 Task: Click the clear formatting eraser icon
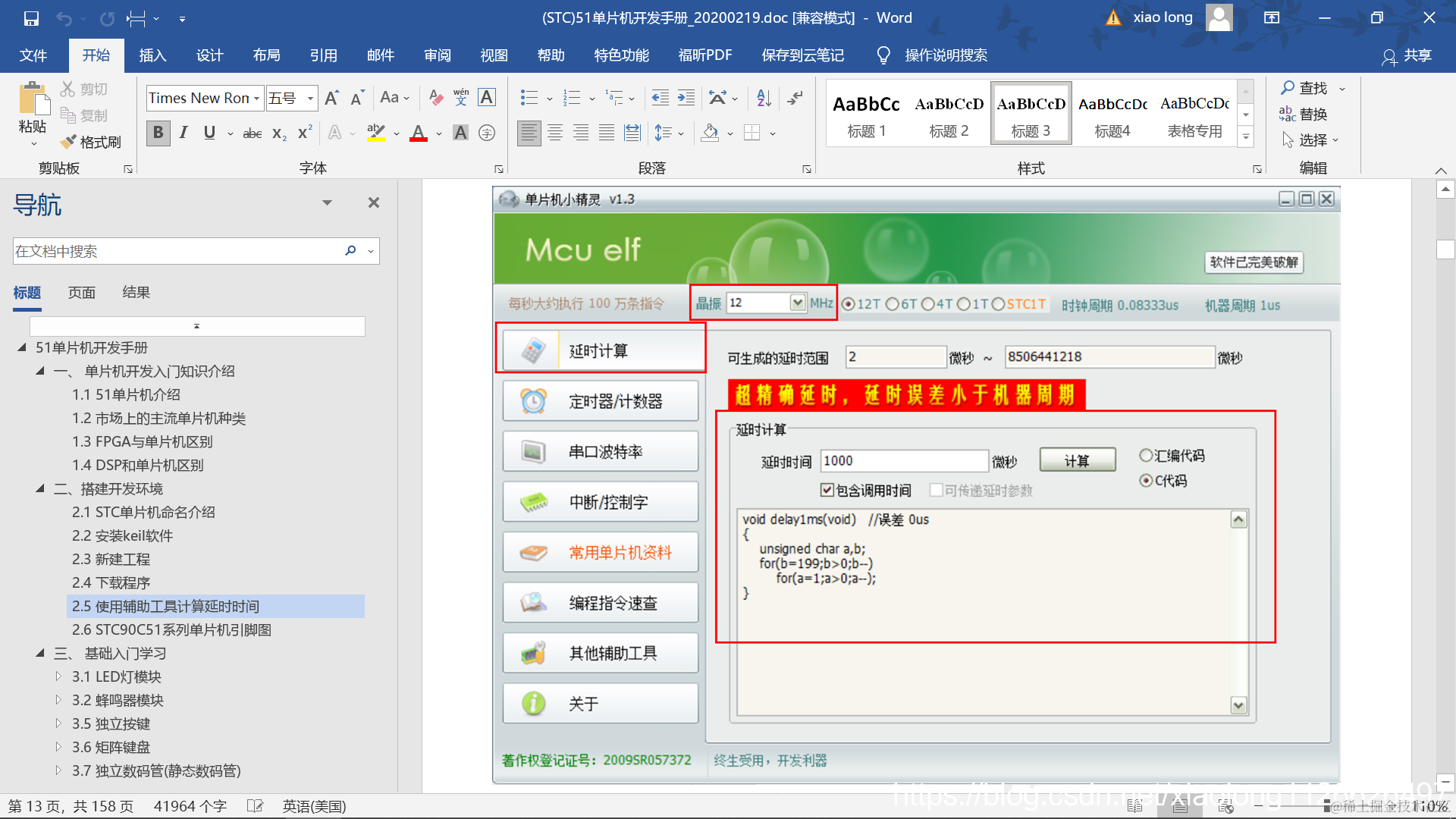pos(435,98)
